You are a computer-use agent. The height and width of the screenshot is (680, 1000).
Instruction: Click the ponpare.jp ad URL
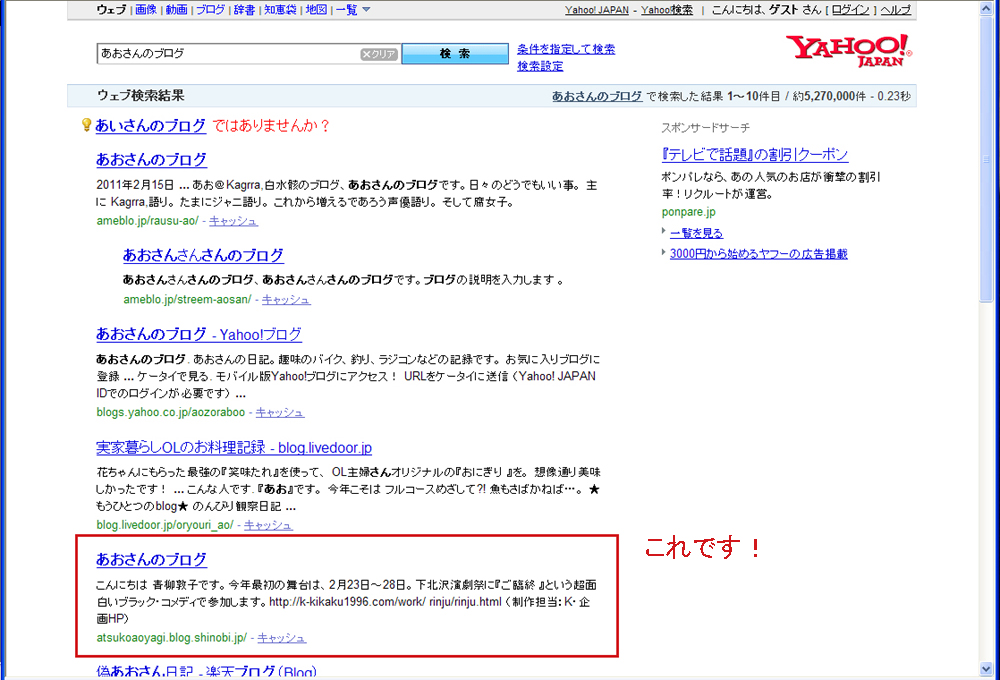click(x=689, y=212)
